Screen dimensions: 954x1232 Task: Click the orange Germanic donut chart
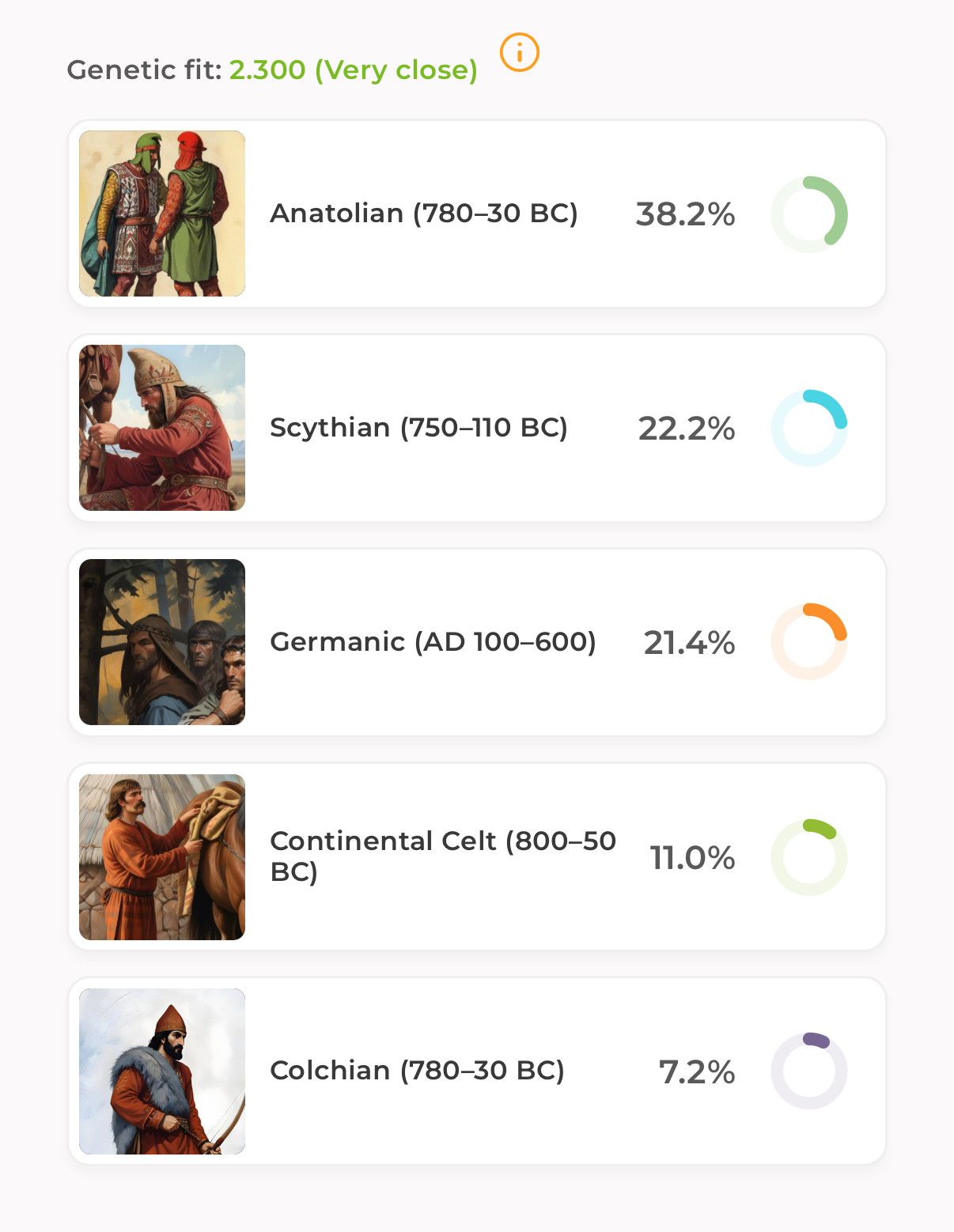(809, 642)
